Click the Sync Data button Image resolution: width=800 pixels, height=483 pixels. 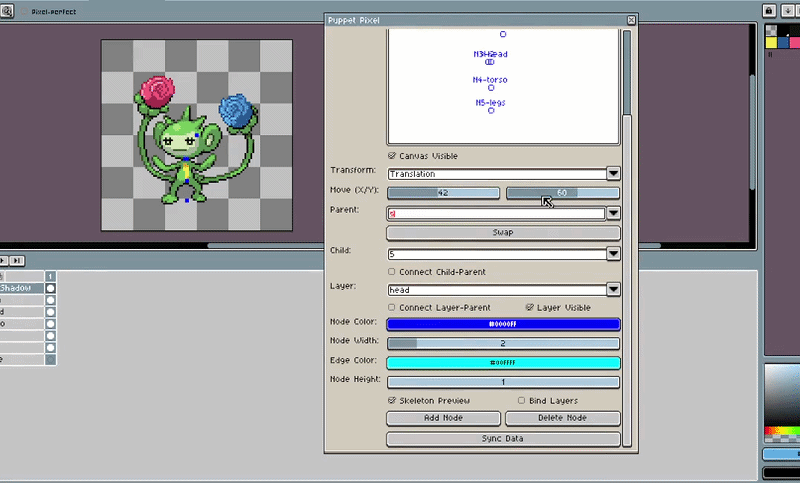coord(503,439)
